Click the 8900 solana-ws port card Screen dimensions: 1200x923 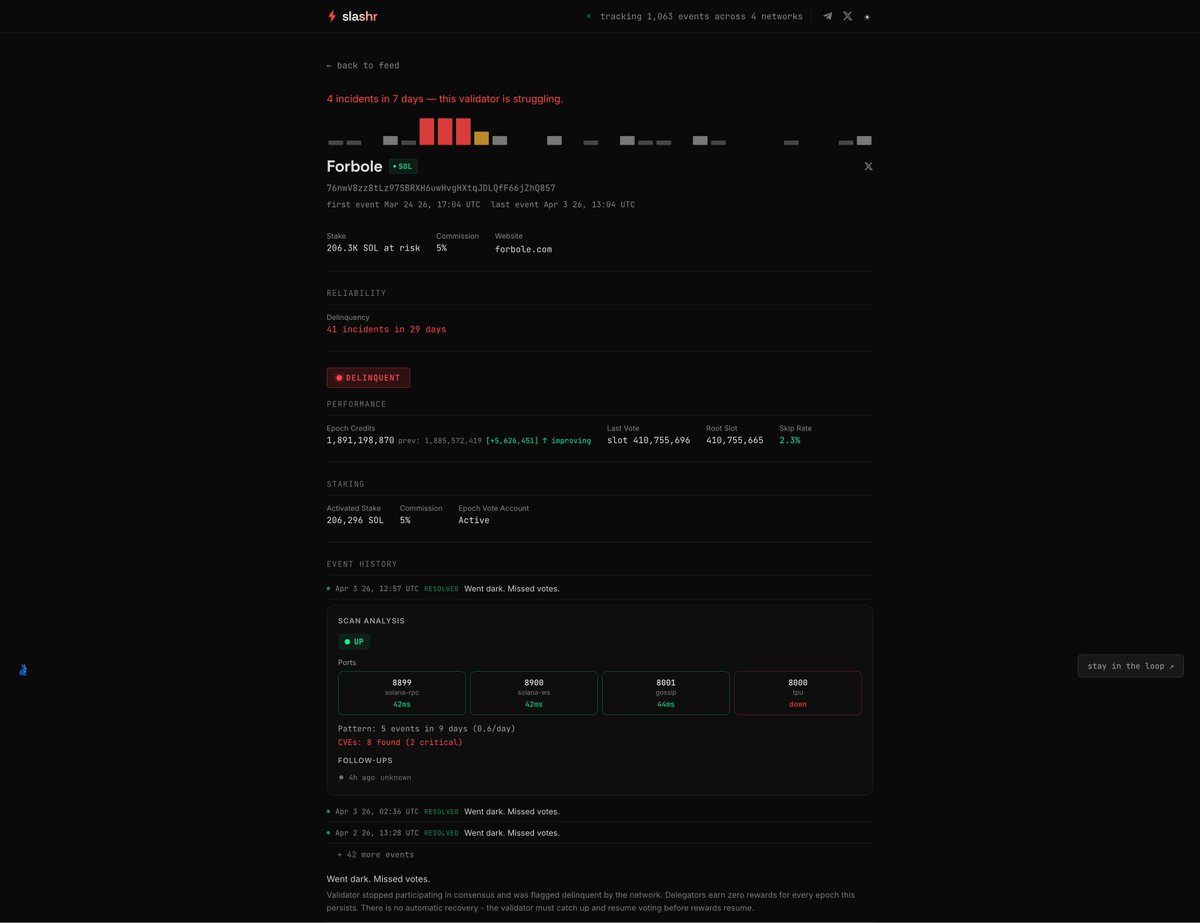tap(534, 693)
